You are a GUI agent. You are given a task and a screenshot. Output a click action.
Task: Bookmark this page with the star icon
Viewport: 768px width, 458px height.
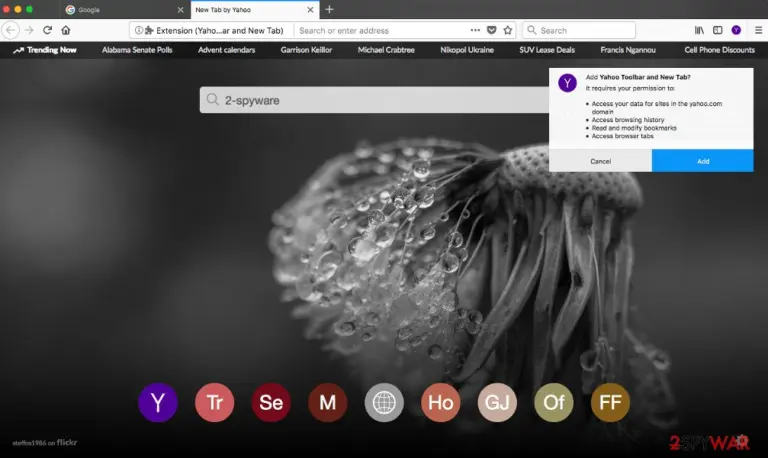coord(508,30)
